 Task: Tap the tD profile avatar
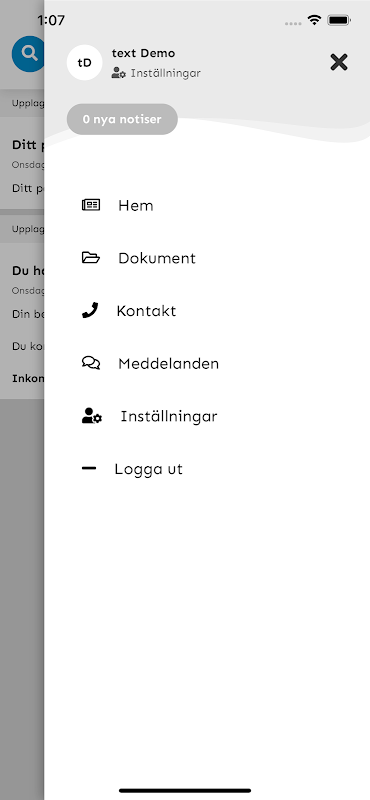coord(85,63)
